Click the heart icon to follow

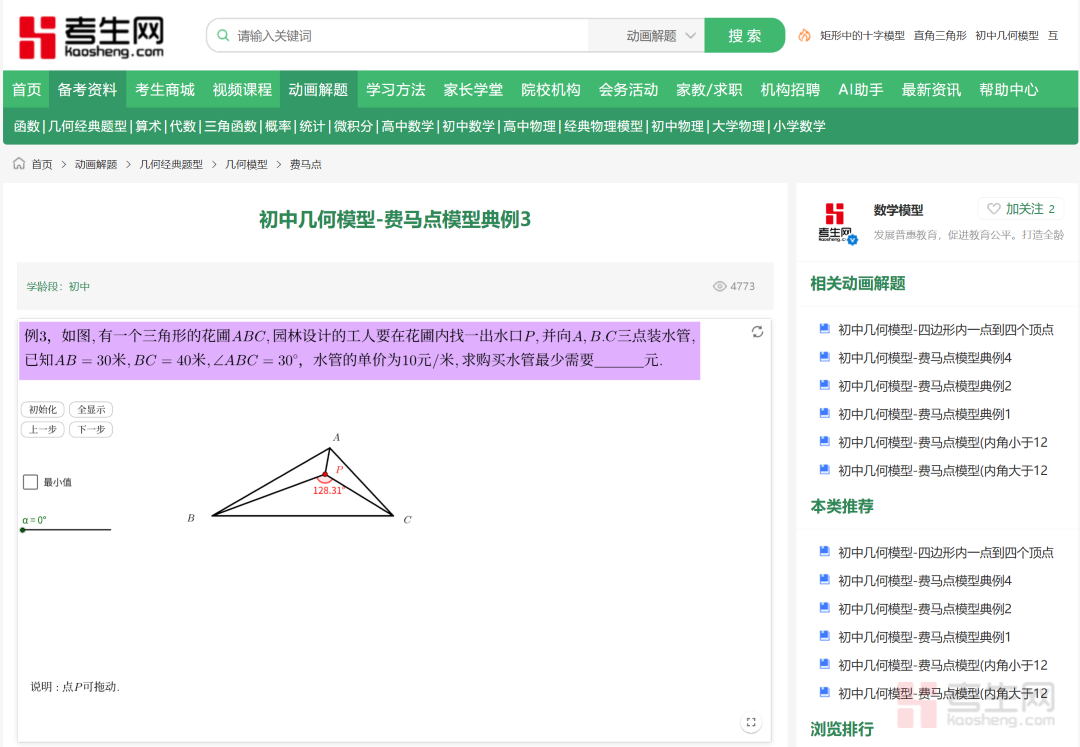point(993,209)
